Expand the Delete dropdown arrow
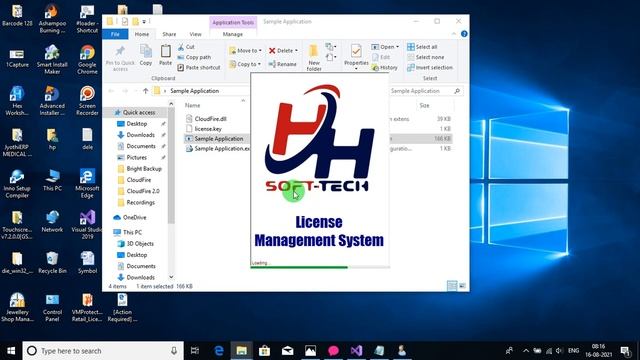Screen dimensions: 640x360 pyautogui.click(x=296, y=51)
